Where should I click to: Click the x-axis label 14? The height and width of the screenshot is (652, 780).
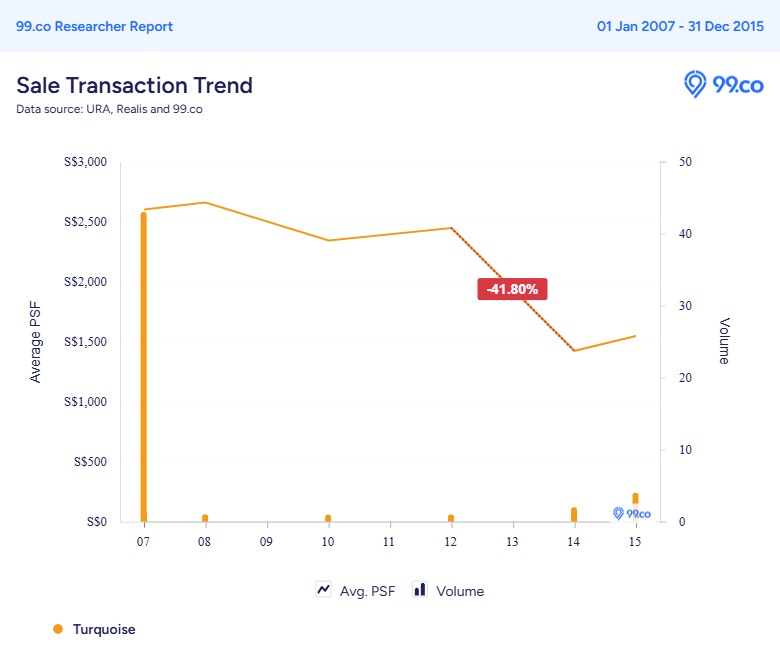point(573,541)
